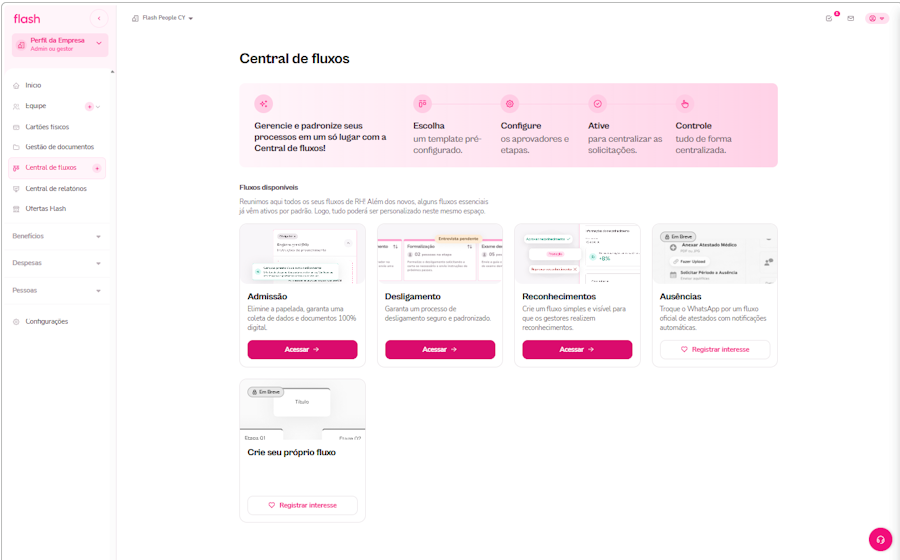The image size is (900, 560).
Task: Collapse the sidebar with the arrow icon
Action: pos(99,19)
